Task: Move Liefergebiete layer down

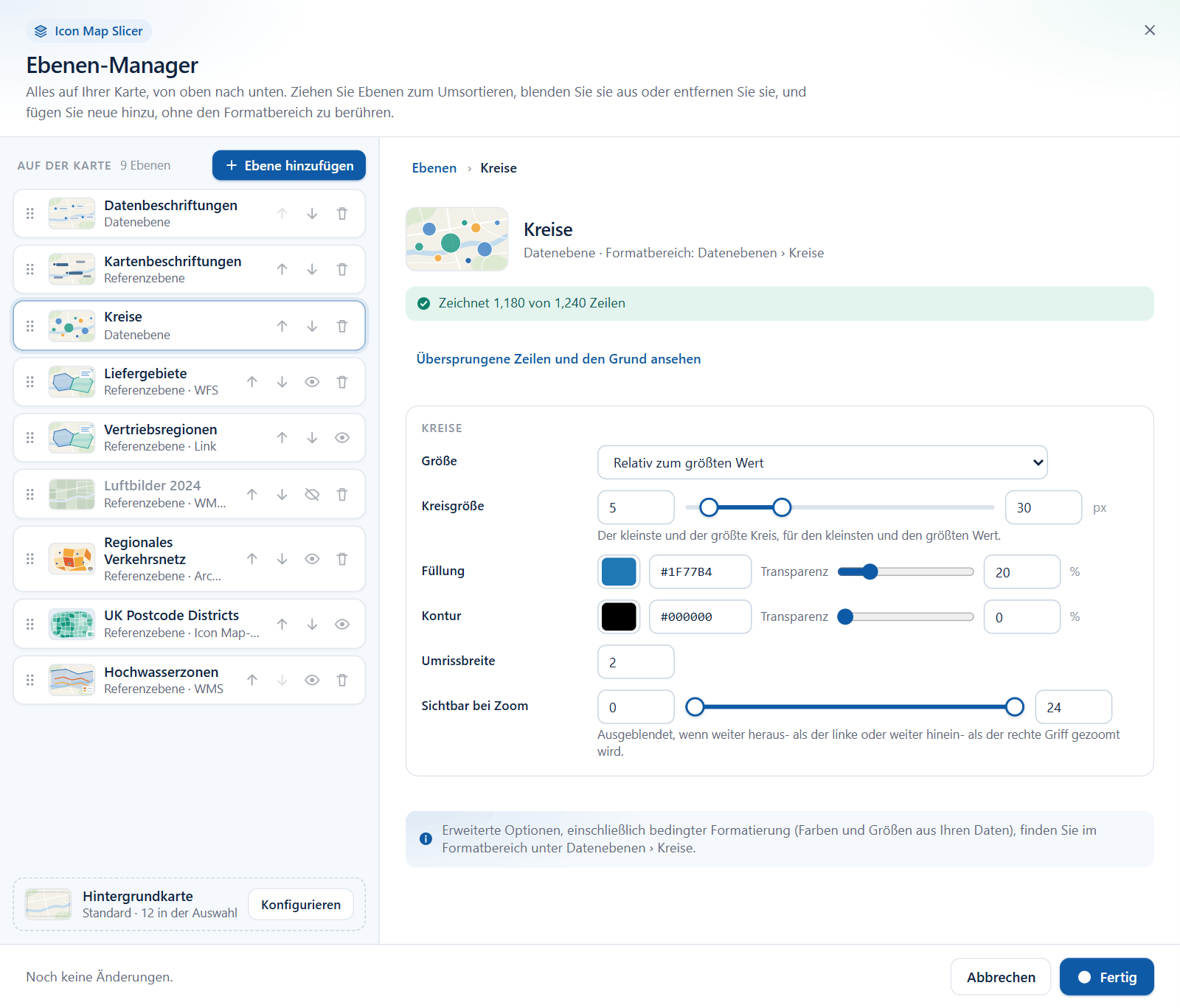Action: click(282, 382)
